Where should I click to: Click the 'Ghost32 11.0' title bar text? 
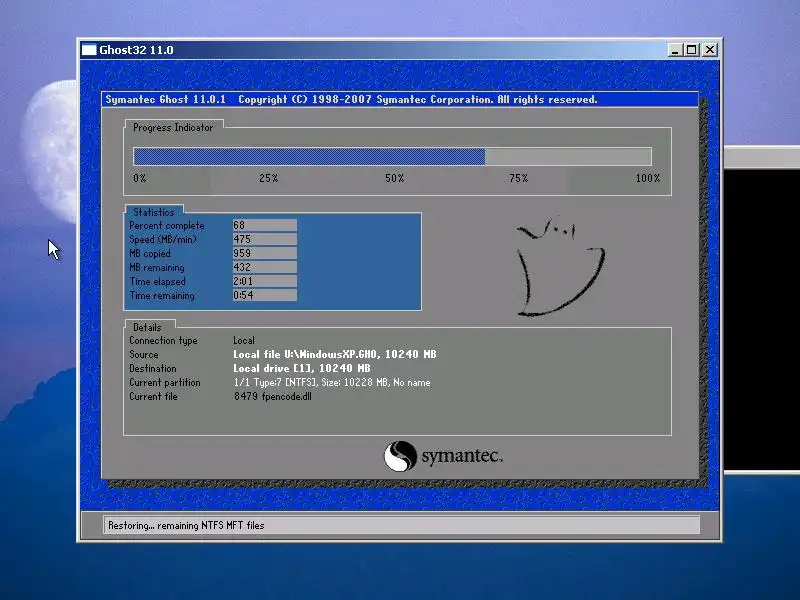[136, 50]
